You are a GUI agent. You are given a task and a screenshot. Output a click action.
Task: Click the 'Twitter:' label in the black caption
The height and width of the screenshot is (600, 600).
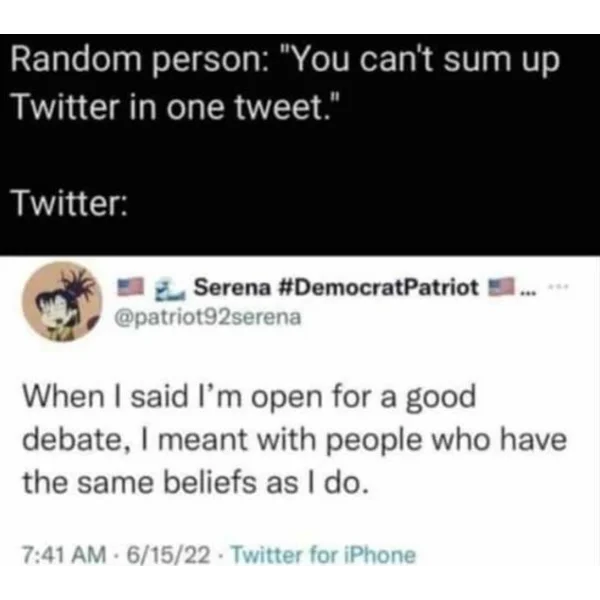[69, 203]
